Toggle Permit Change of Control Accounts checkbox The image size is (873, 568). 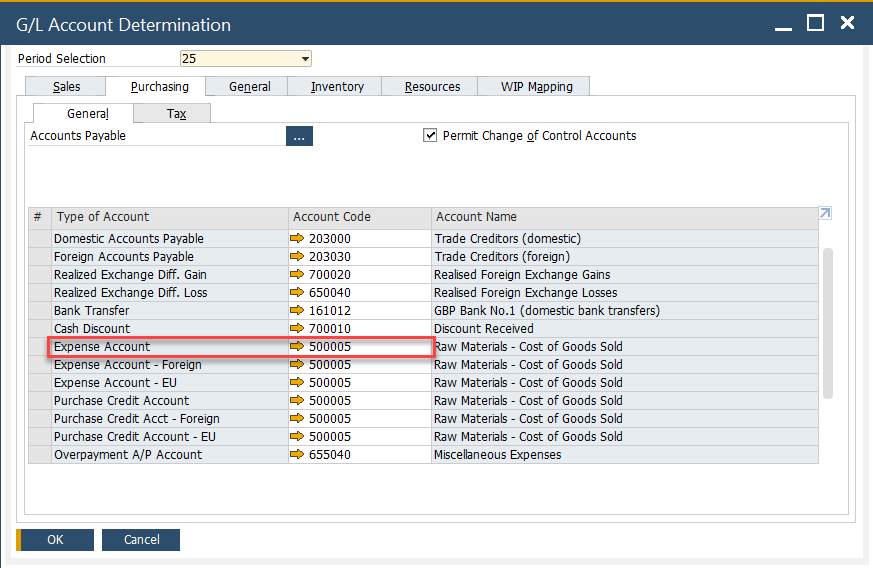[431, 136]
